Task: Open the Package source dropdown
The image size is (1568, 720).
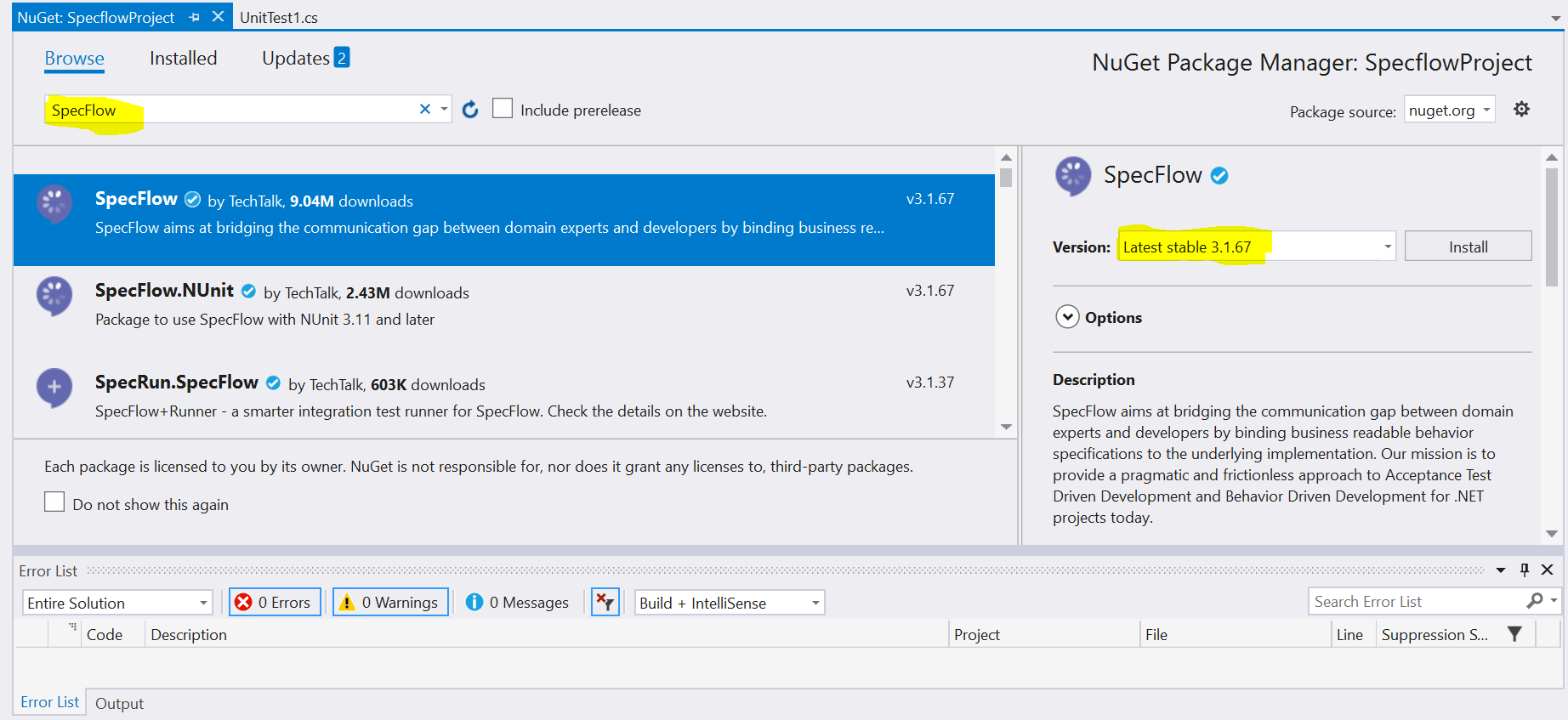Action: [x=1449, y=111]
